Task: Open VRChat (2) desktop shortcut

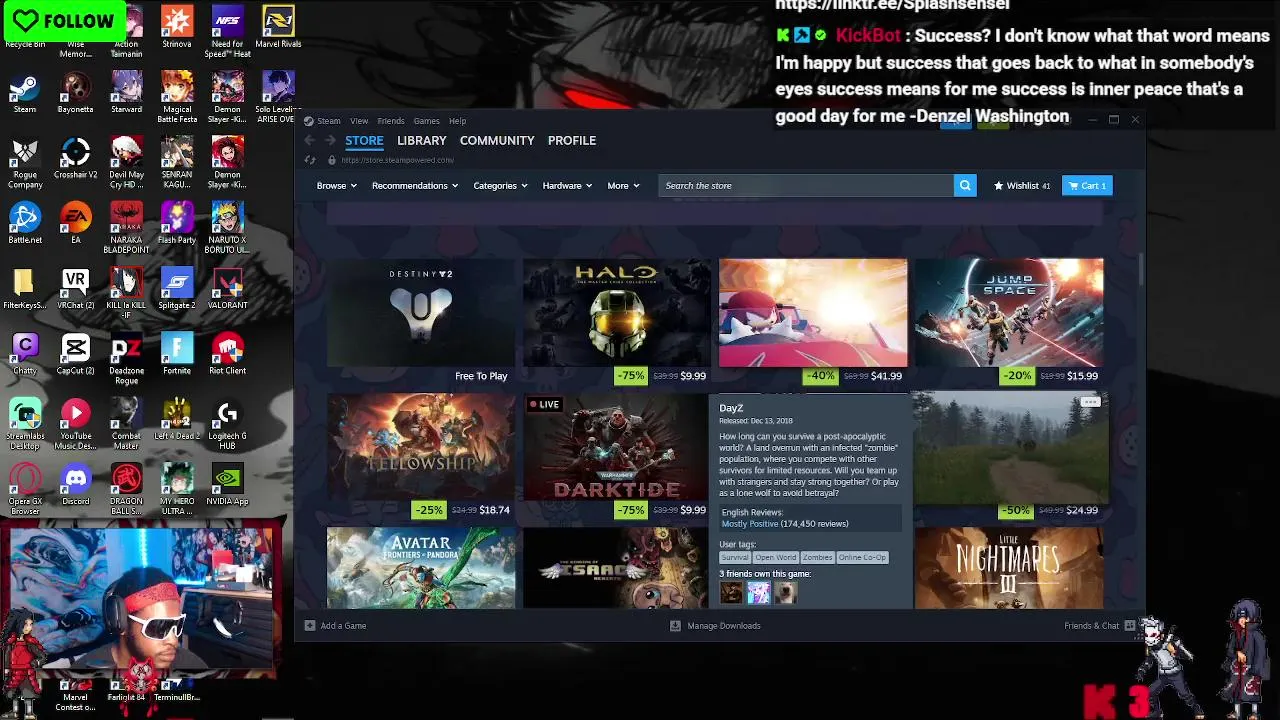Action: click(75, 288)
